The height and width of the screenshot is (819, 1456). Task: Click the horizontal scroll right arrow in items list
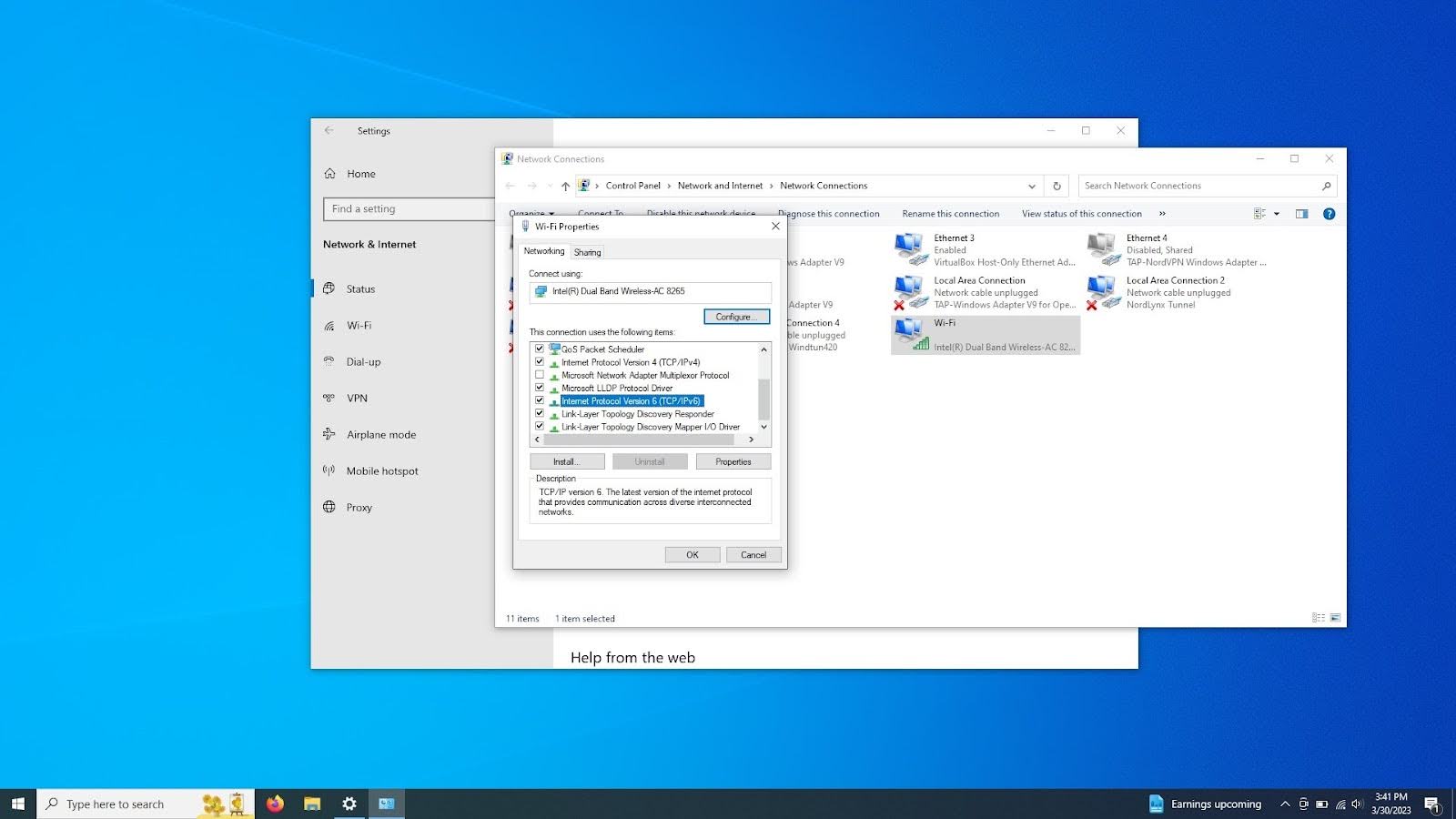tap(751, 439)
